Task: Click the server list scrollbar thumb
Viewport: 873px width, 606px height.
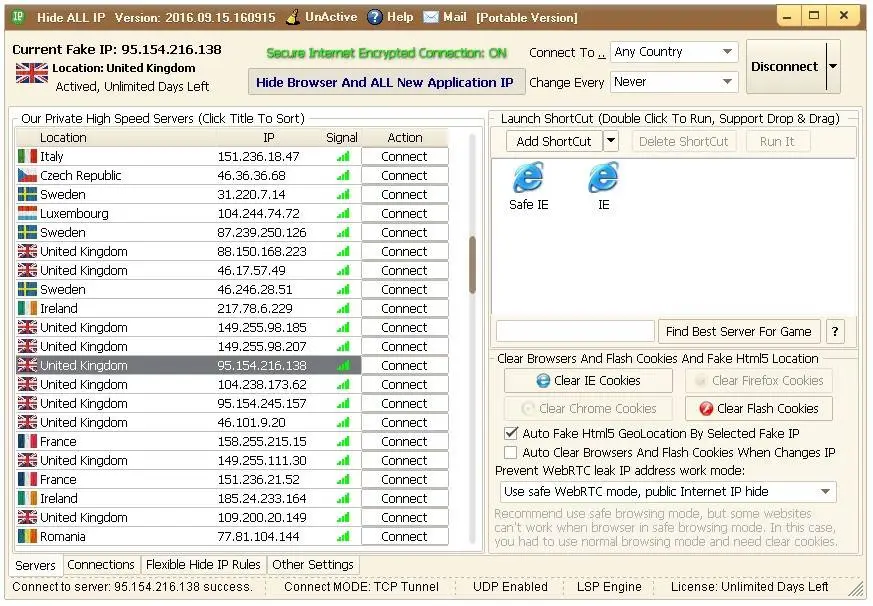Action: (473, 265)
